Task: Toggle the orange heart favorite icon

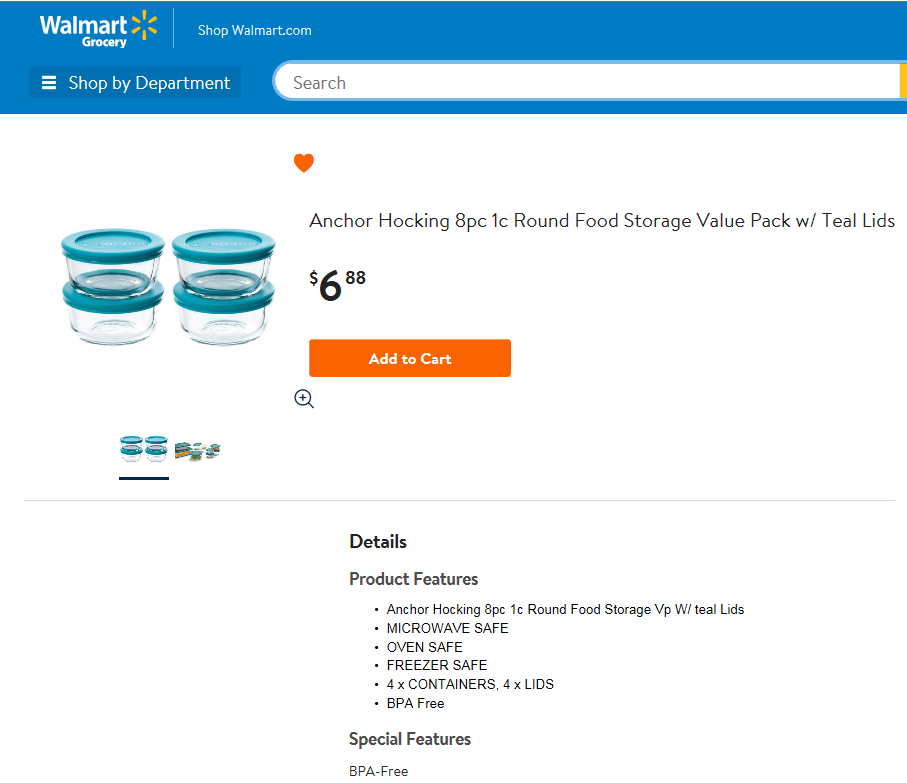Action: click(x=304, y=163)
